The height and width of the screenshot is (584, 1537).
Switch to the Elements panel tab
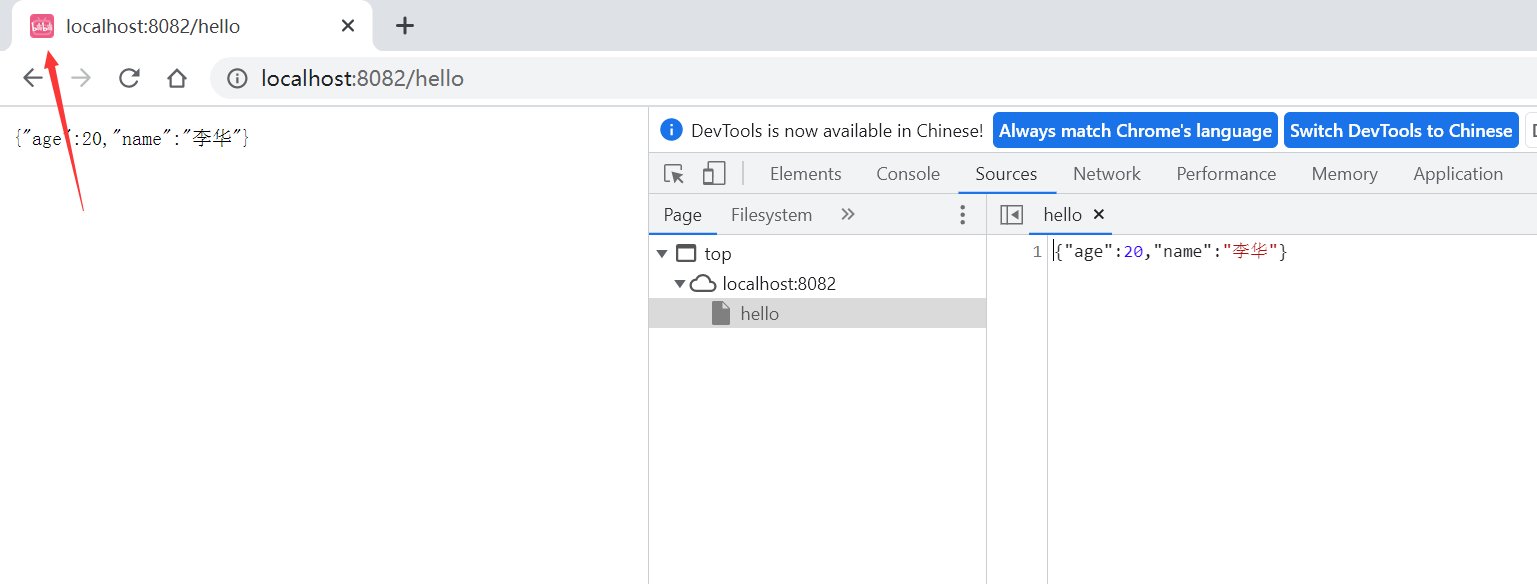pyautogui.click(x=806, y=174)
